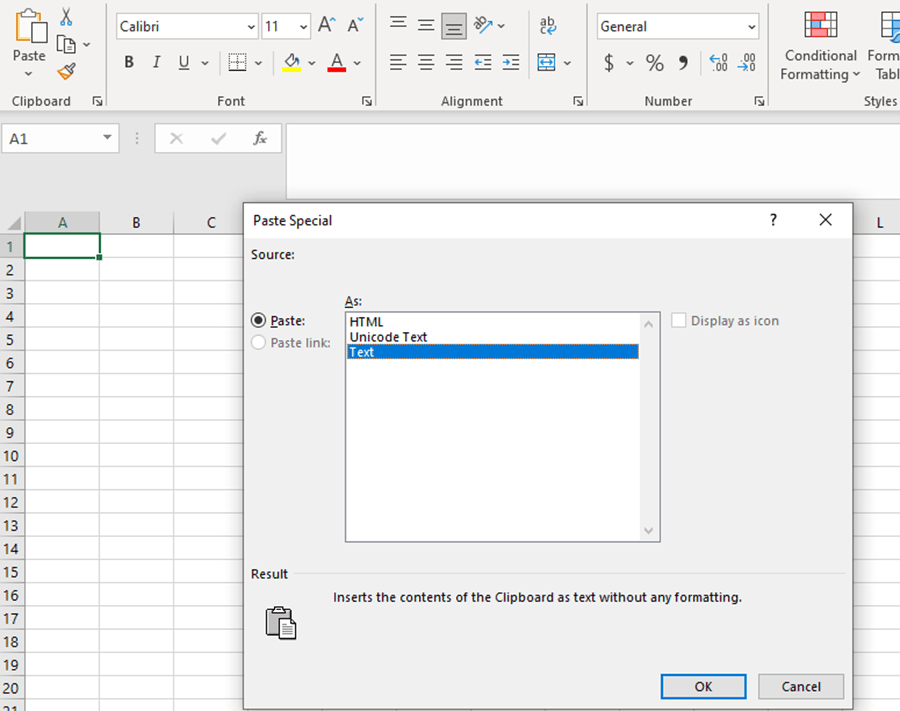Screen dimensions: 900x711
Task: Align text right
Action: [454, 62]
